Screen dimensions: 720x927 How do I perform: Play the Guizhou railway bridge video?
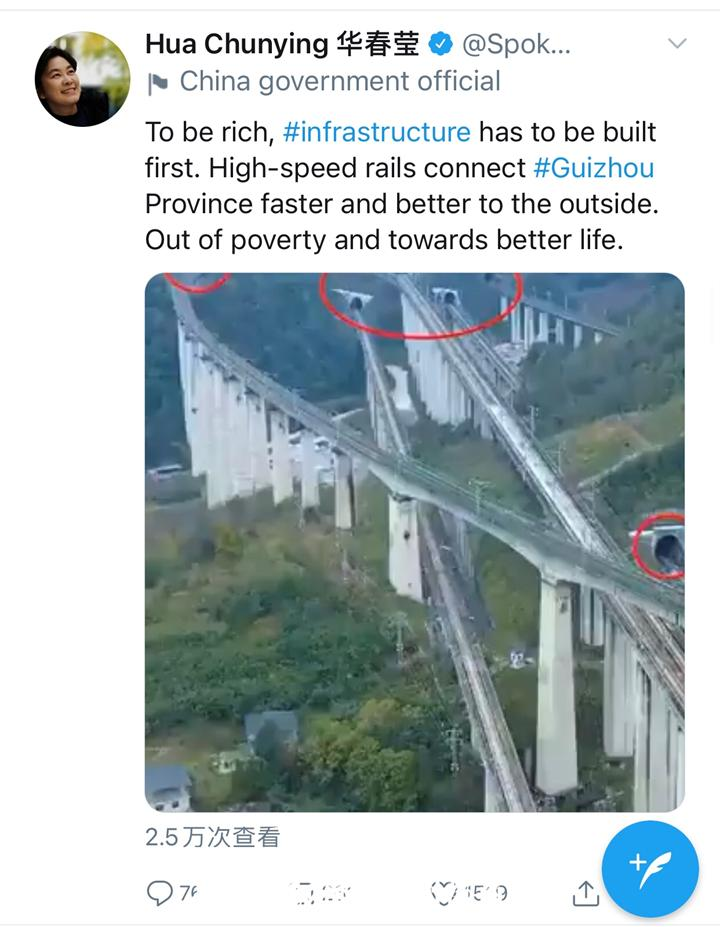pos(415,542)
